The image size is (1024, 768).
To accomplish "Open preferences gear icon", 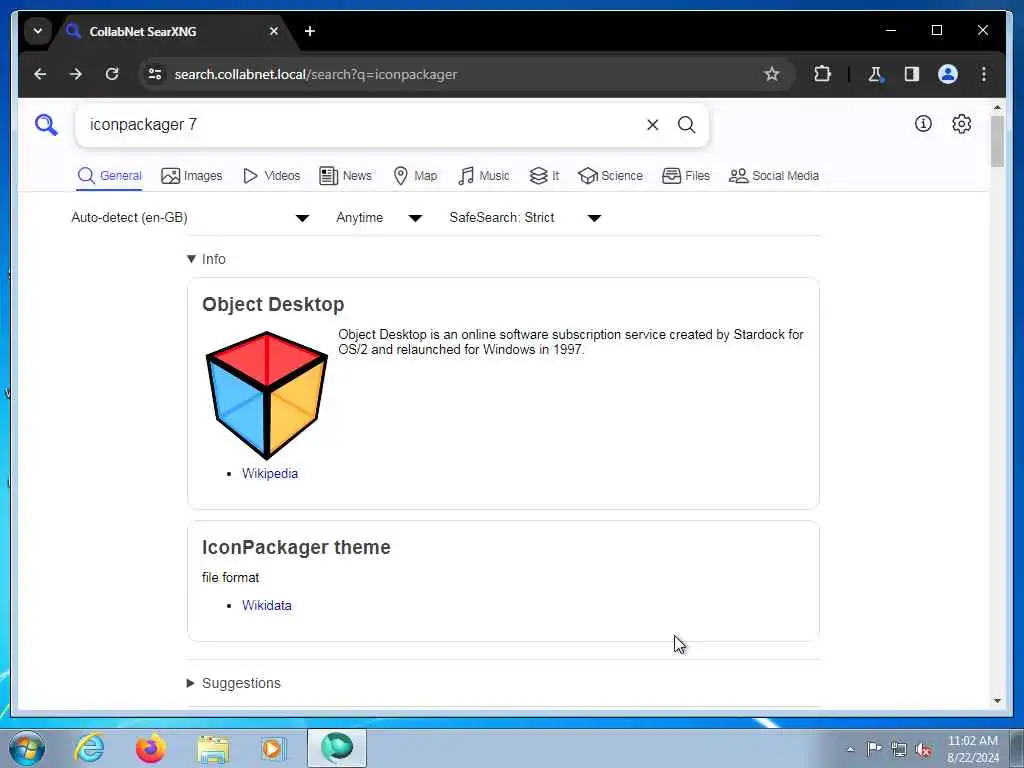I will (961, 123).
